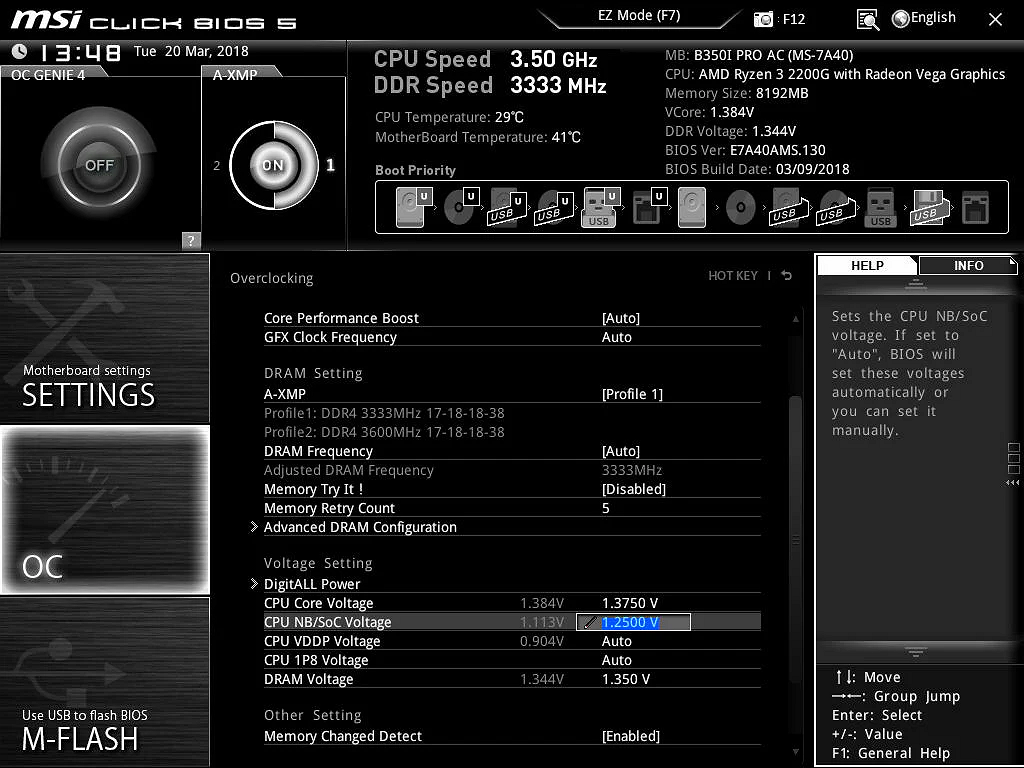Image resolution: width=1024 pixels, height=768 pixels.
Task: Click the help panel's bottom handle
Action: [x=916, y=652]
